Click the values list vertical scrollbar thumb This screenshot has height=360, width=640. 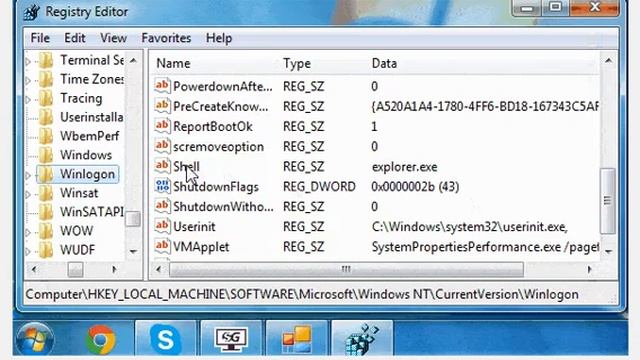[x=608, y=201]
